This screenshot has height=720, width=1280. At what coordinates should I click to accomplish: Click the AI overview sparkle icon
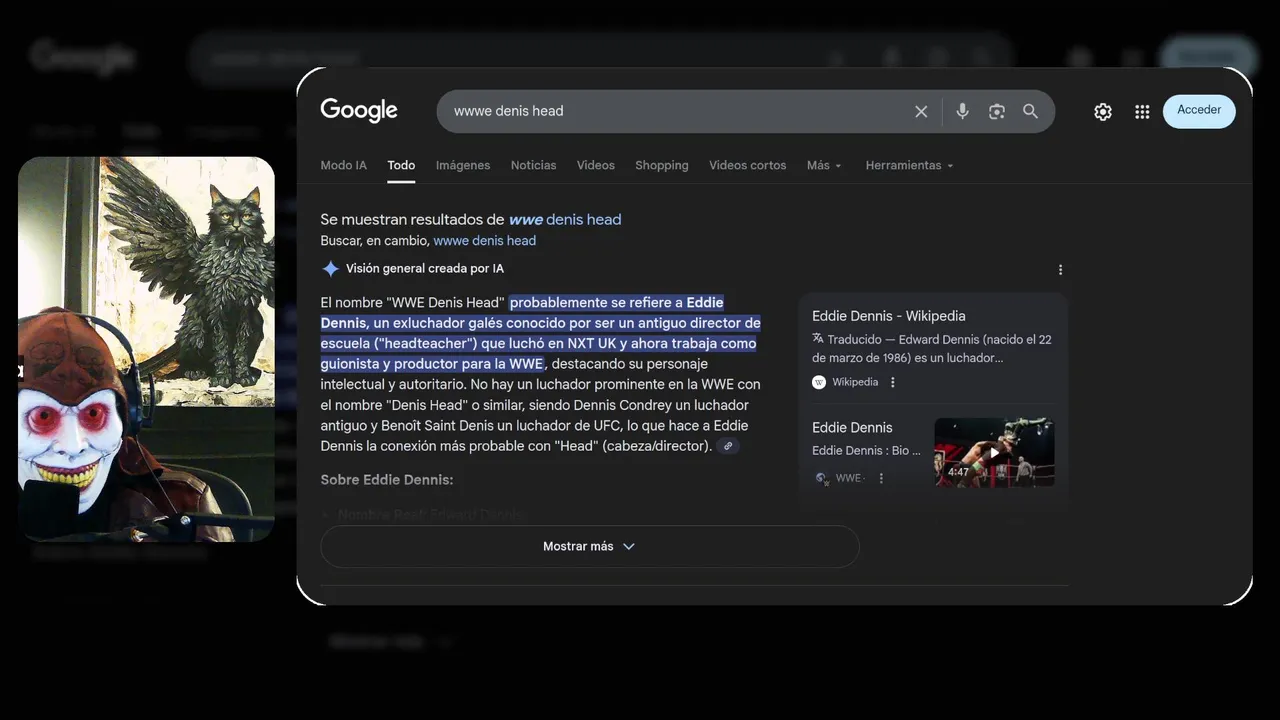[x=330, y=269]
